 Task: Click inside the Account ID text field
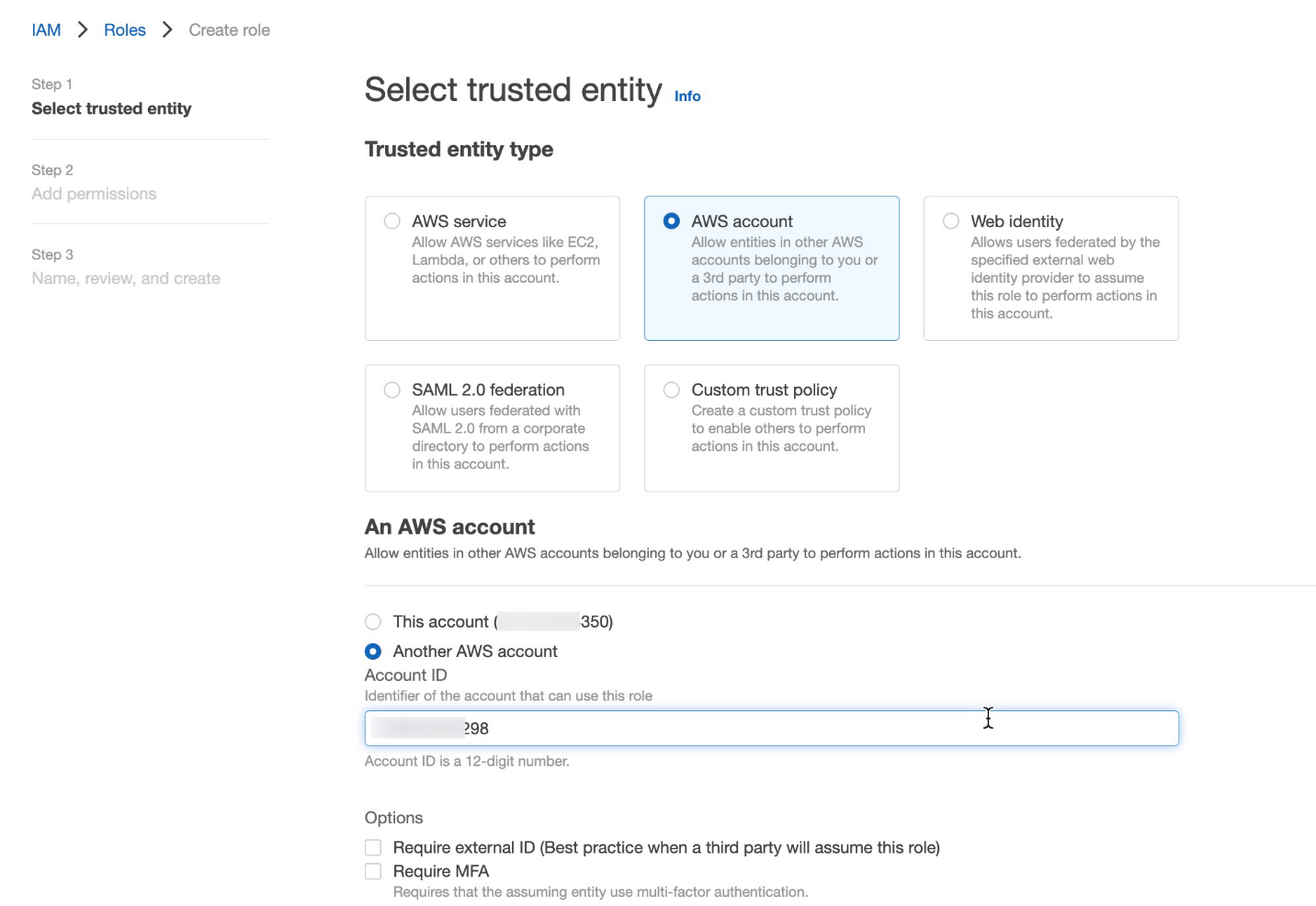point(772,728)
